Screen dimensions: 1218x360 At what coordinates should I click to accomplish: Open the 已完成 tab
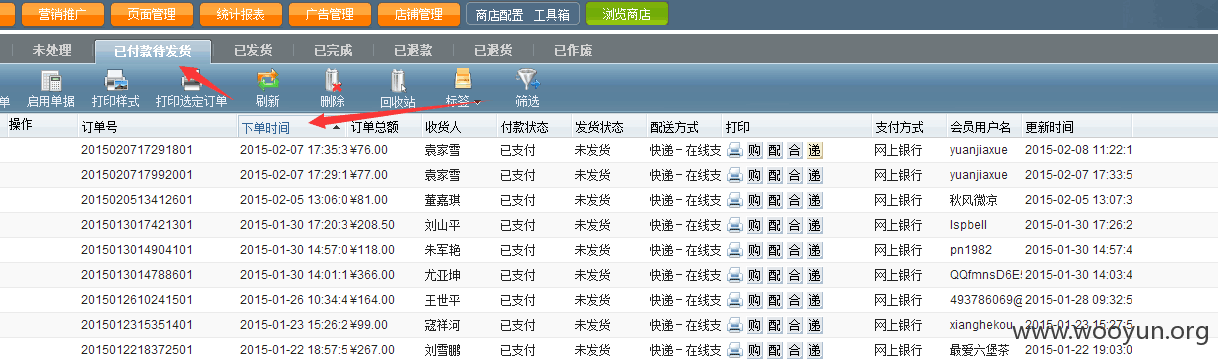332,50
